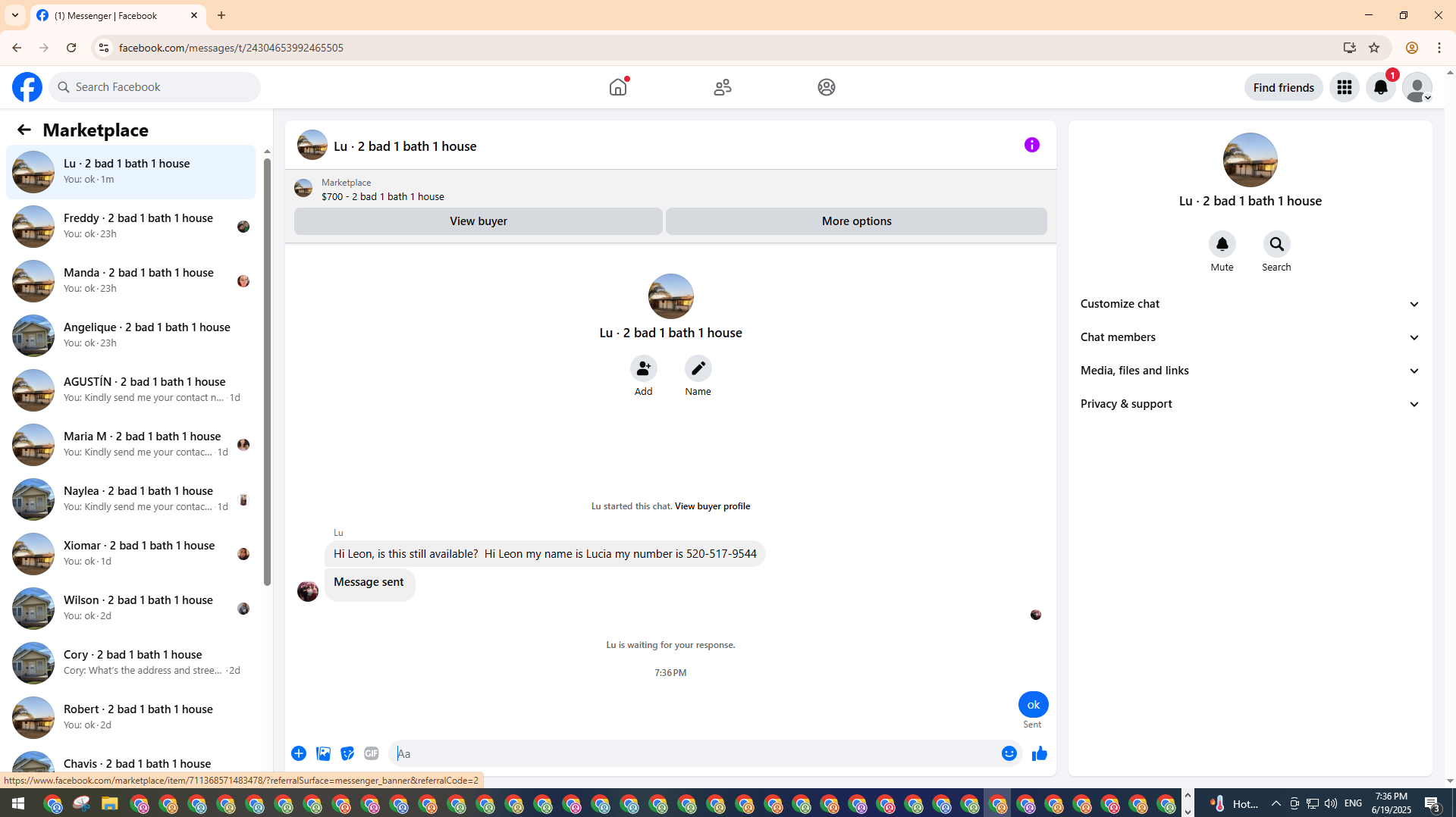This screenshot has height=817, width=1456.
Task: Edit the chat name with pencil icon
Action: (x=698, y=368)
